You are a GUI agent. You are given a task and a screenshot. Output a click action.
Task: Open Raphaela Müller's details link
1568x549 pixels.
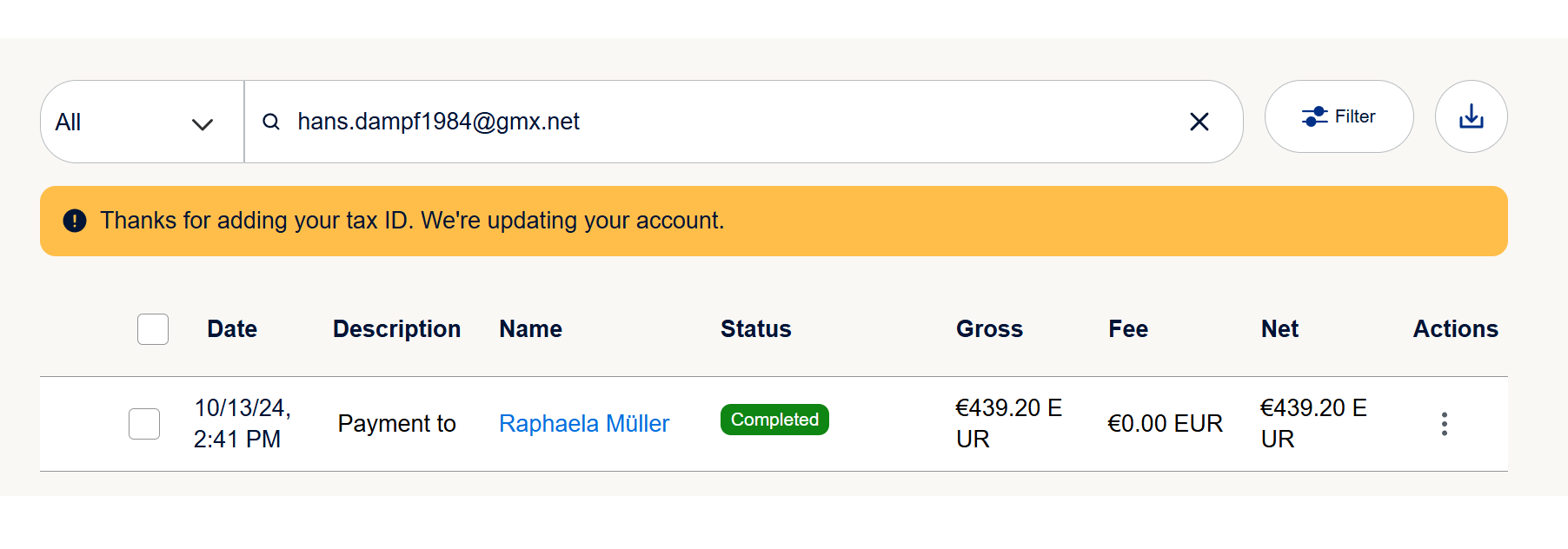pos(584,424)
